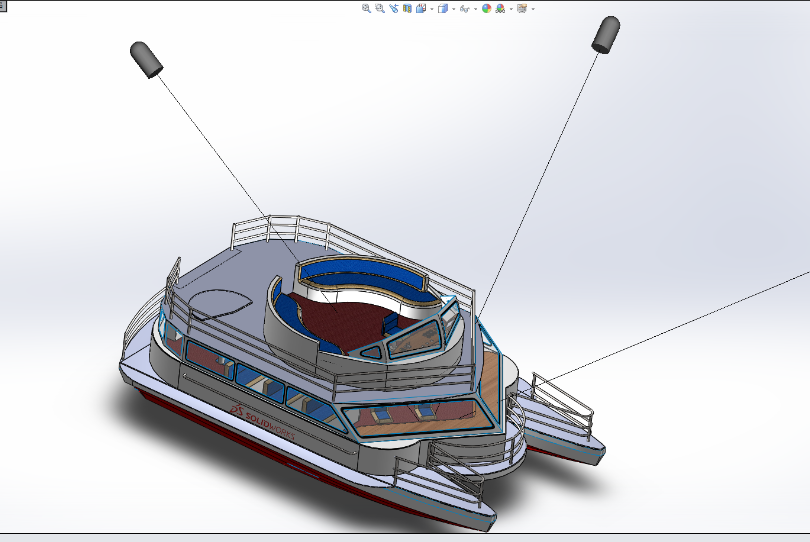Select the top-right spotlight lamp in the viewport
The height and width of the screenshot is (542, 810).
coord(605,35)
